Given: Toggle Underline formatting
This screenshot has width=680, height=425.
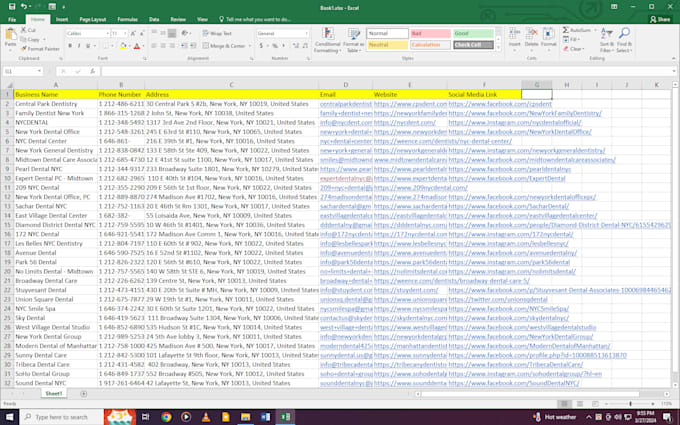Looking at the screenshot, I should [x=88, y=46].
